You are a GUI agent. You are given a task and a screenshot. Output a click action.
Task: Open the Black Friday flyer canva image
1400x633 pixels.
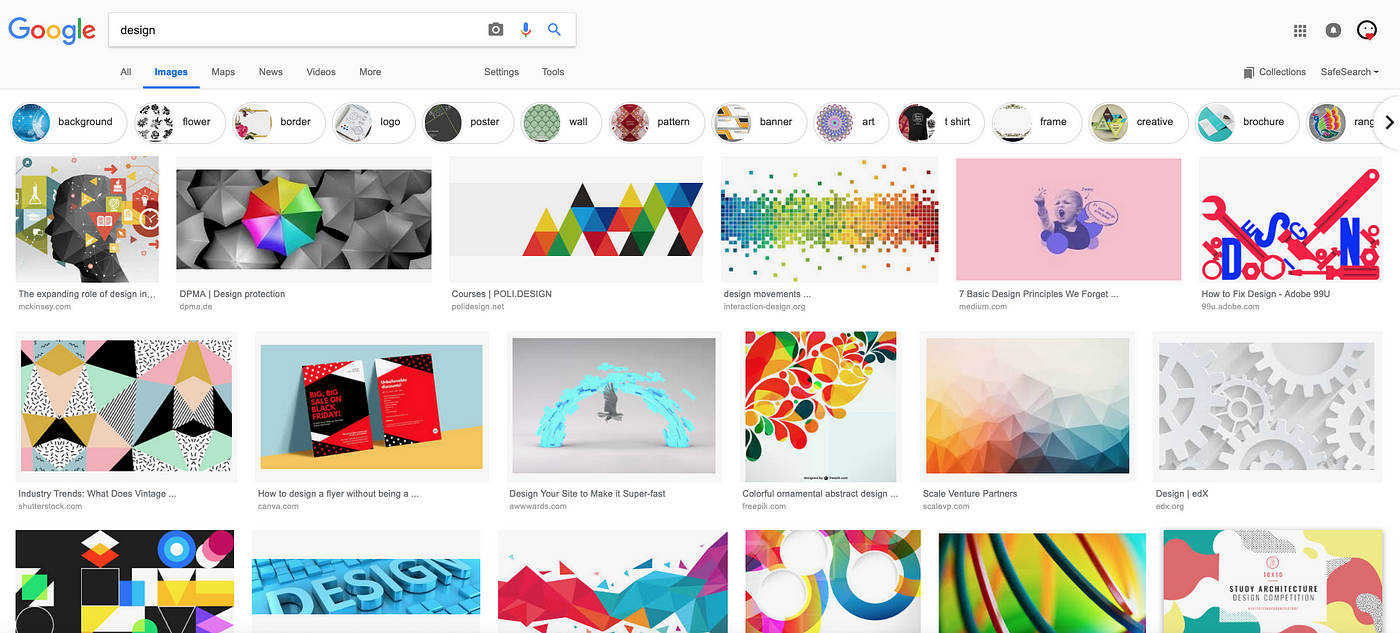371,406
